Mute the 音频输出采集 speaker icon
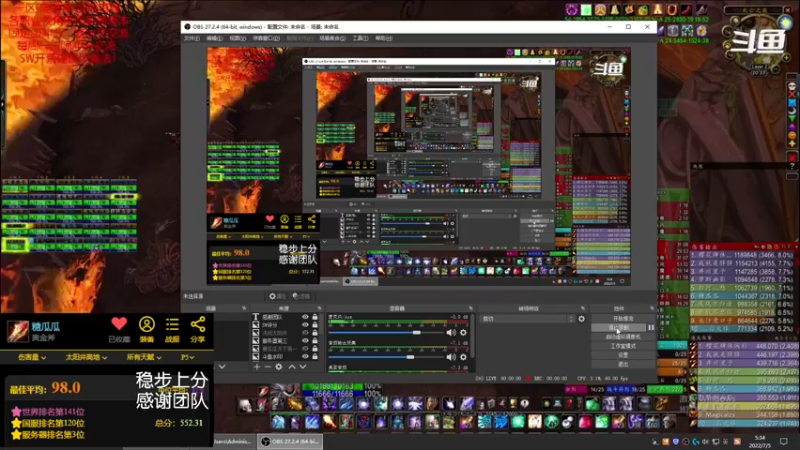This screenshot has height=450, width=800. tap(451, 357)
